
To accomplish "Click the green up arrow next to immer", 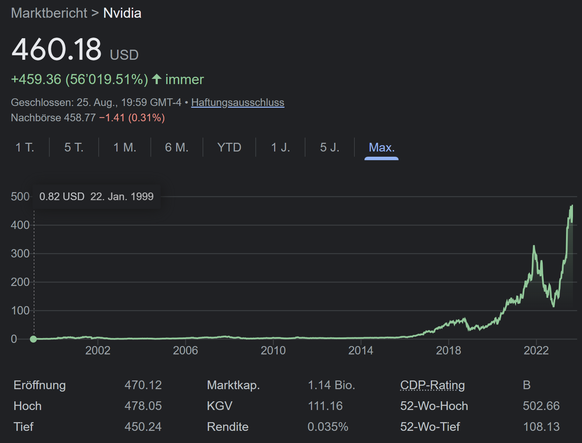I will coord(157,79).
